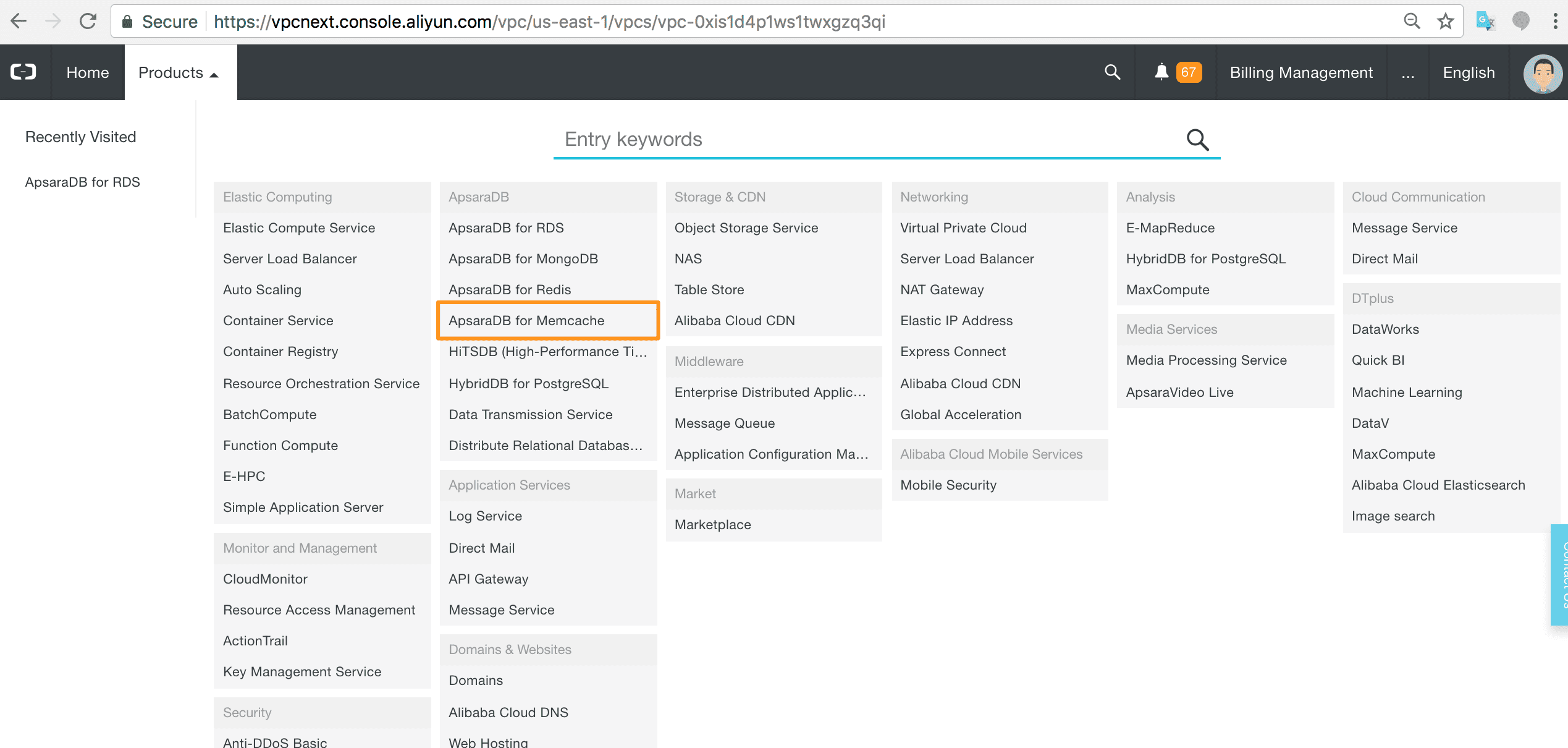Click the keyword search magnifier icon
Screen dimensions: 1568x748
tap(1197, 140)
